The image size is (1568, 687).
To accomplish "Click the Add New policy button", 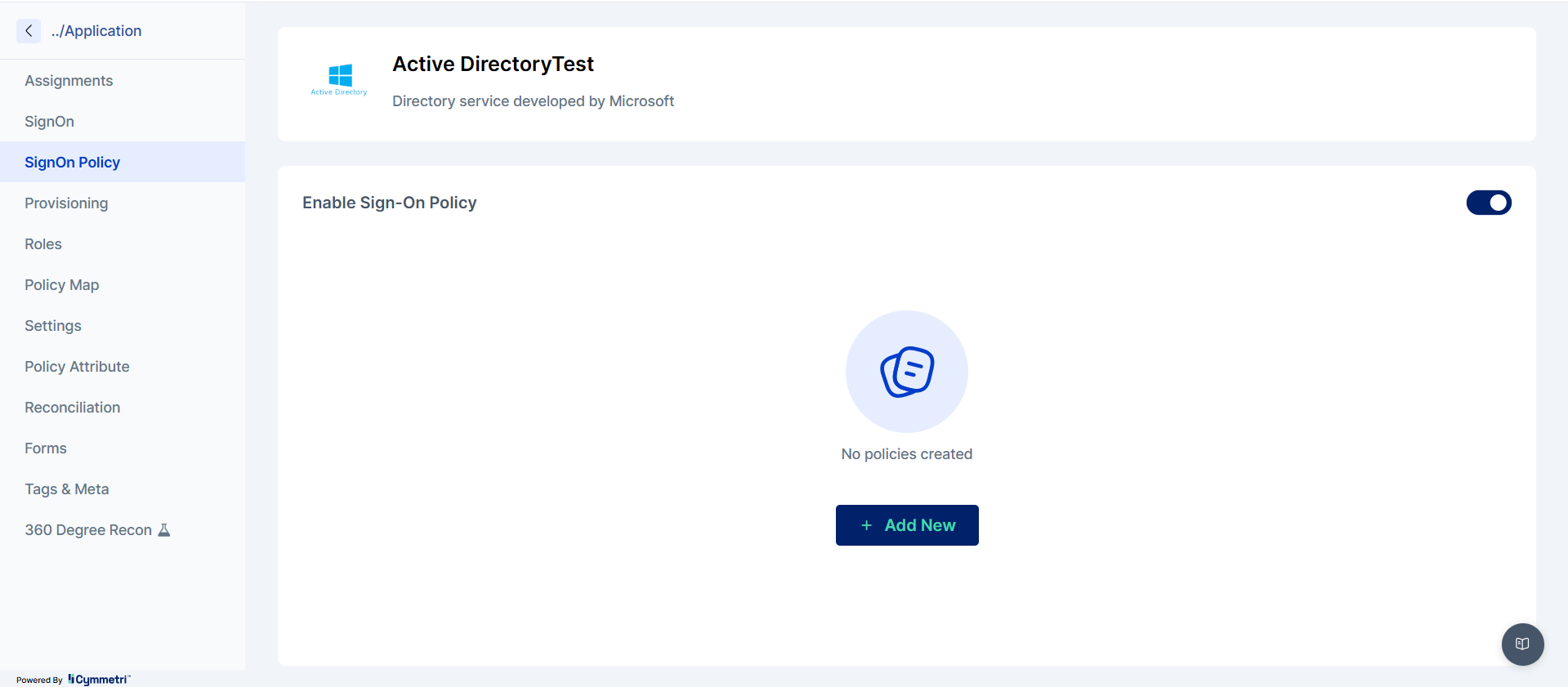I will click(907, 525).
